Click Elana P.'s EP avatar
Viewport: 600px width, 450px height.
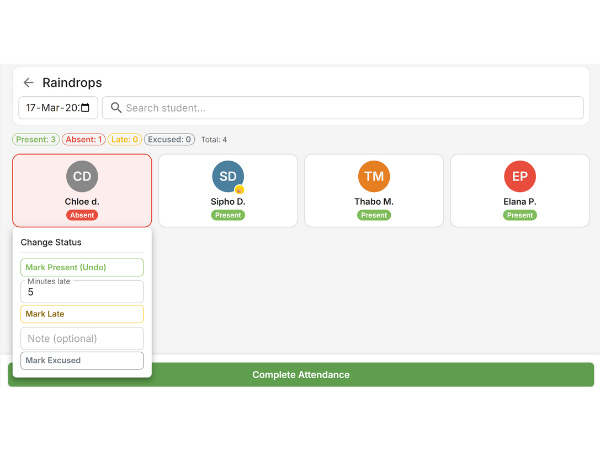519,176
